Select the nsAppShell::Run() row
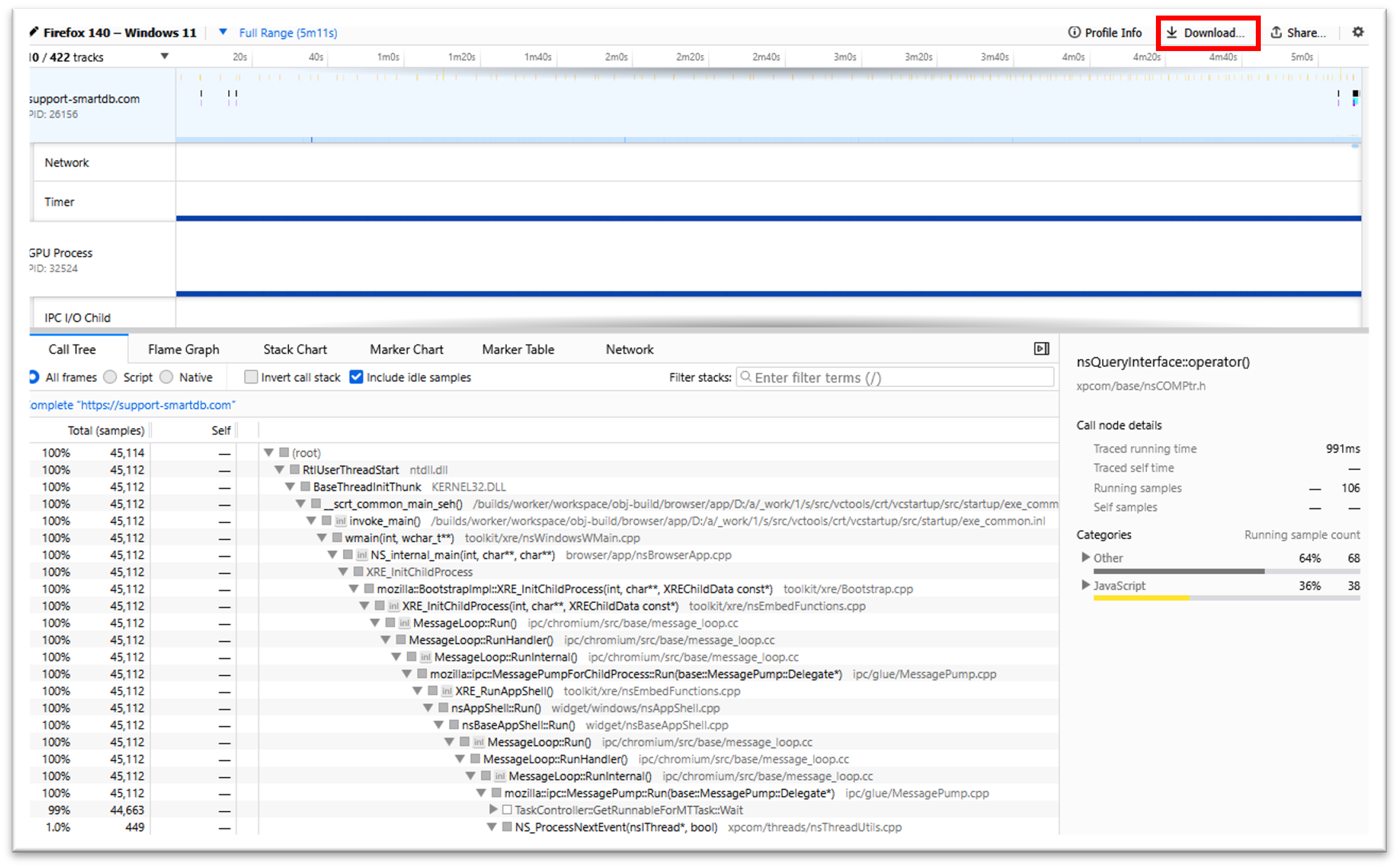Viewport: 1399px width, 868px height. tap(544, 708)
